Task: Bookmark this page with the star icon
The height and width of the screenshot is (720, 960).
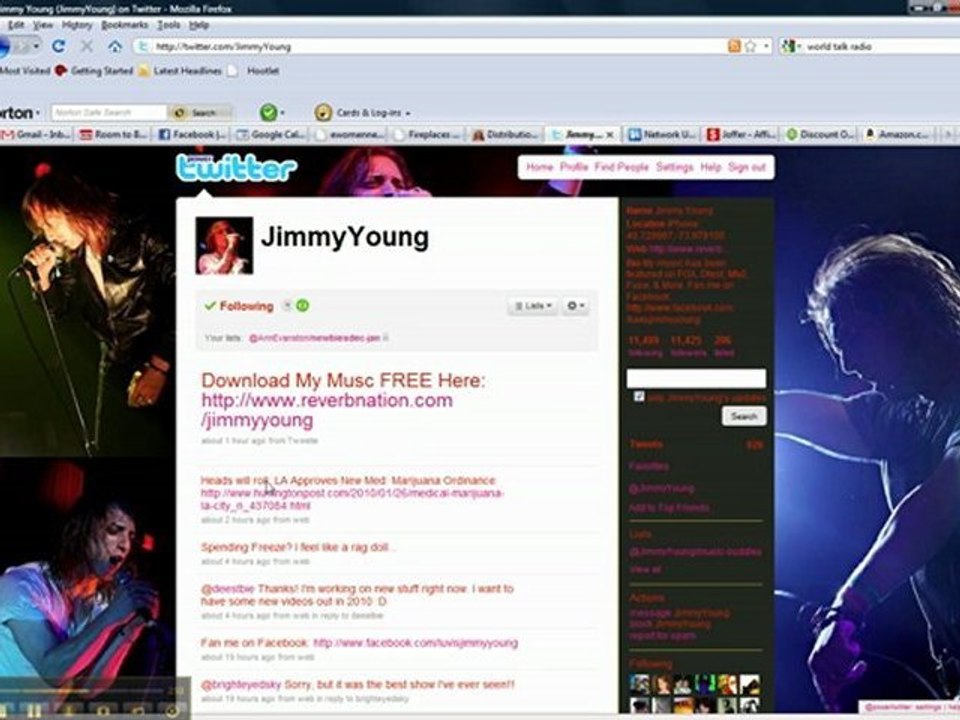Action: tap(750, 46)
